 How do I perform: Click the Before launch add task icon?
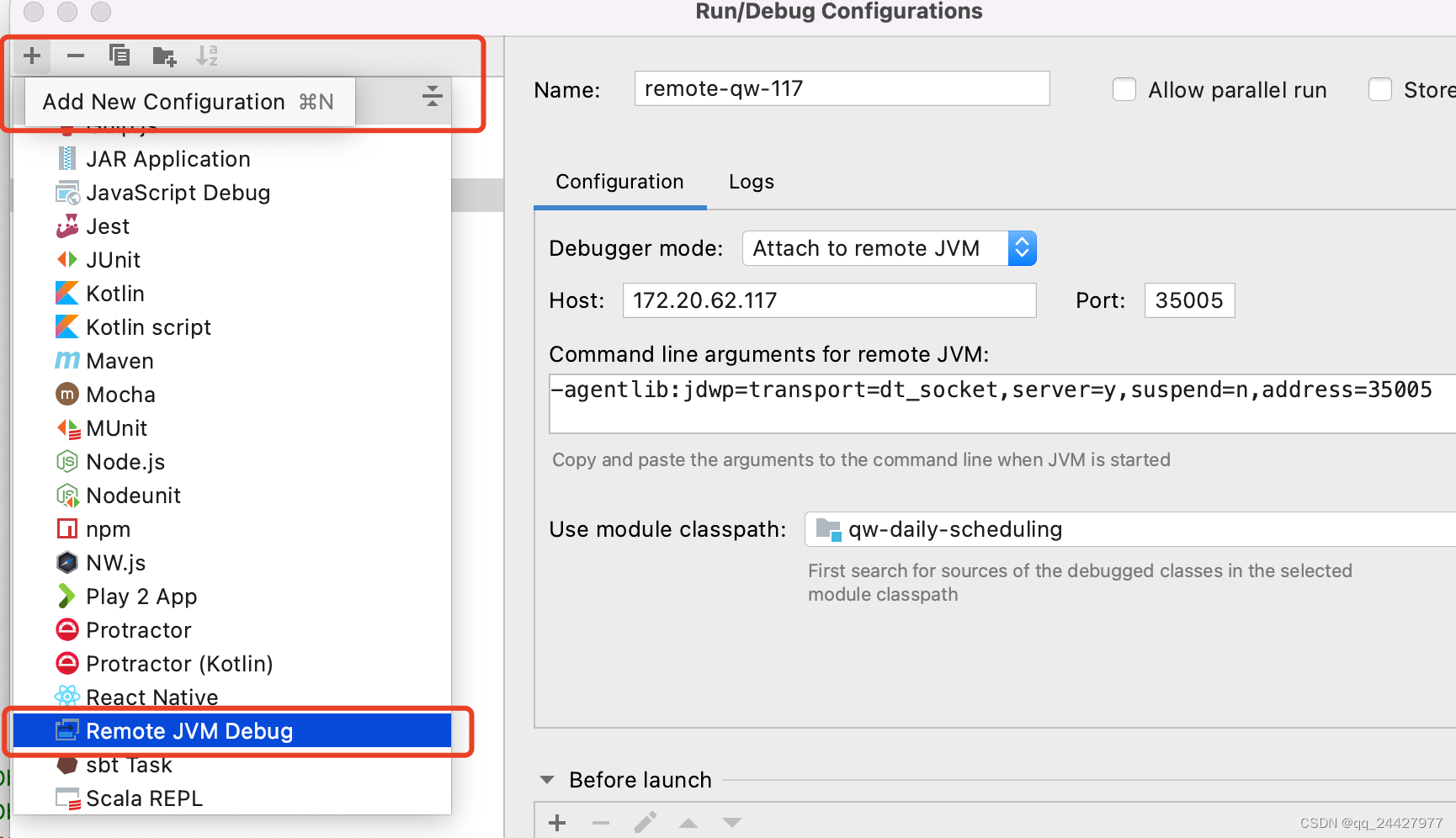[x=557, y=823]
